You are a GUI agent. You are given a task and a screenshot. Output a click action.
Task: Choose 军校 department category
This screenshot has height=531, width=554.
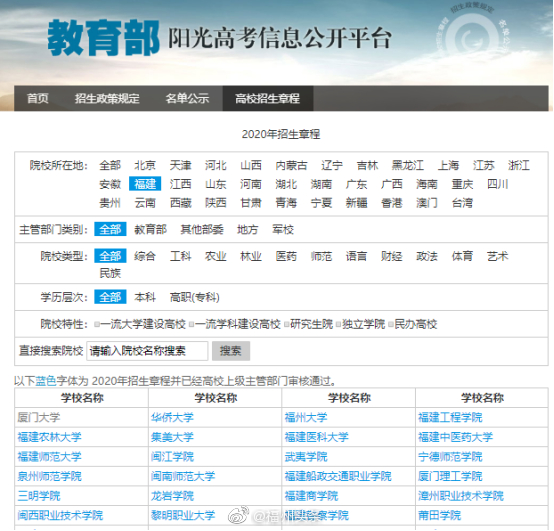283,230
